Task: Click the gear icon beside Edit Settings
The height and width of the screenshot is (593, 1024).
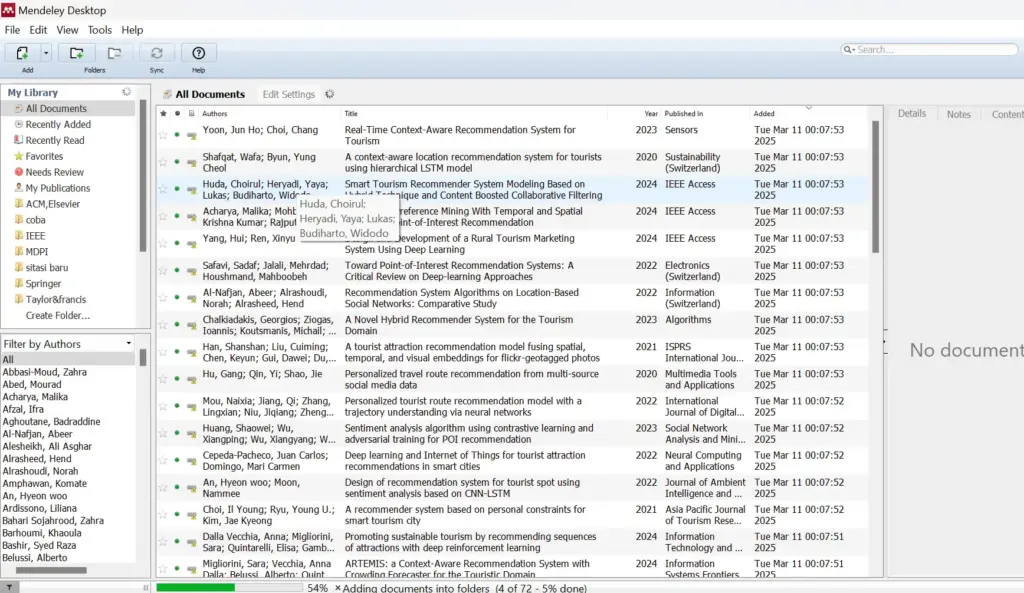Action: tap(330, 94)
